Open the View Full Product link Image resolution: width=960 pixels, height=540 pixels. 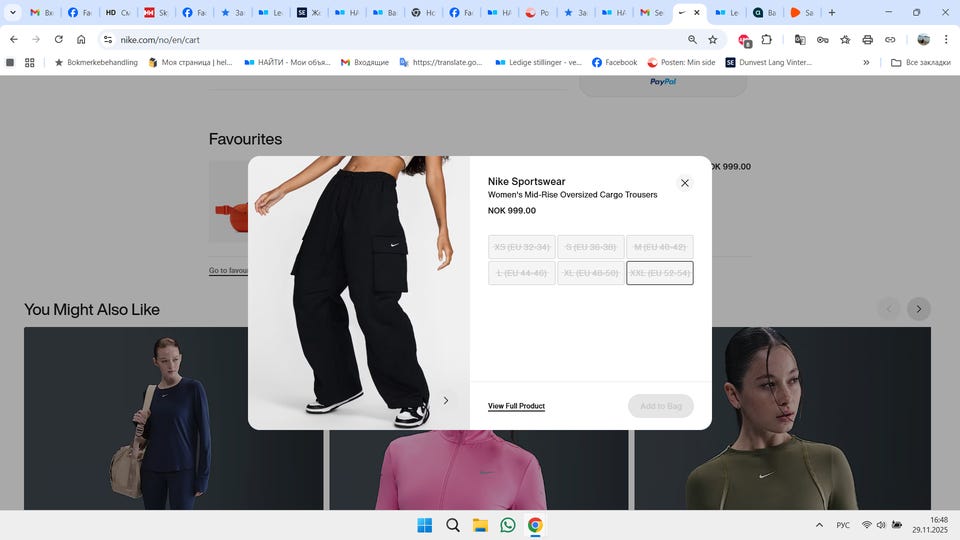tap(516, 406)
